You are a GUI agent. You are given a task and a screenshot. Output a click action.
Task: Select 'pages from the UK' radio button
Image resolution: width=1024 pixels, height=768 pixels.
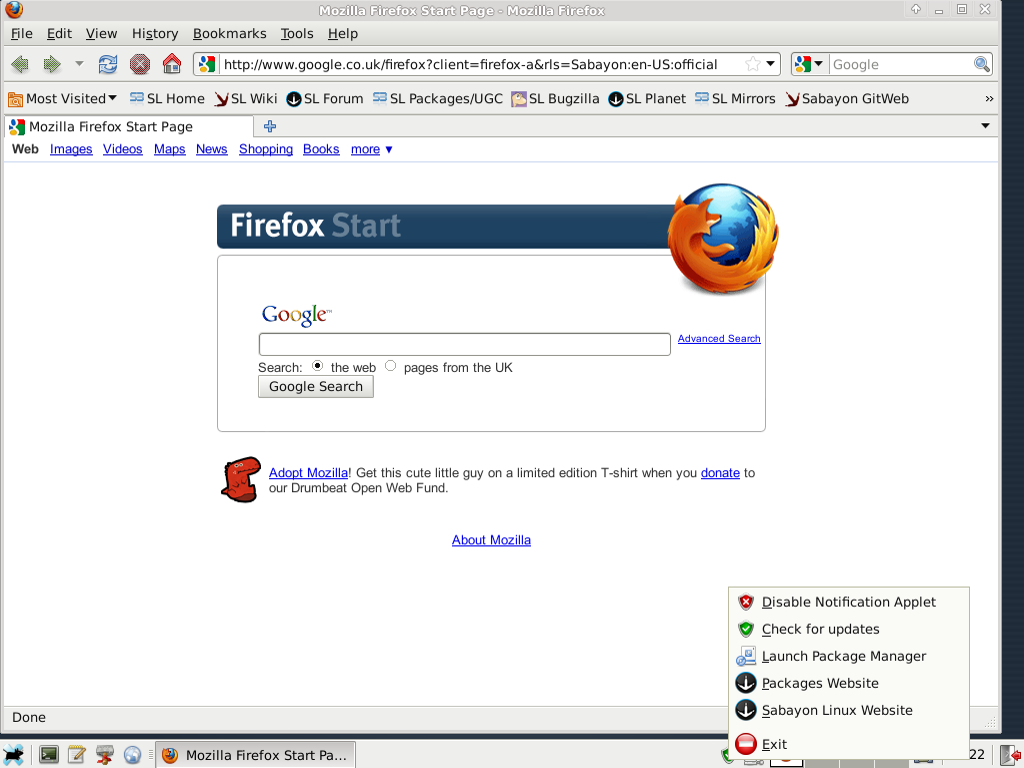pos(391,366)
